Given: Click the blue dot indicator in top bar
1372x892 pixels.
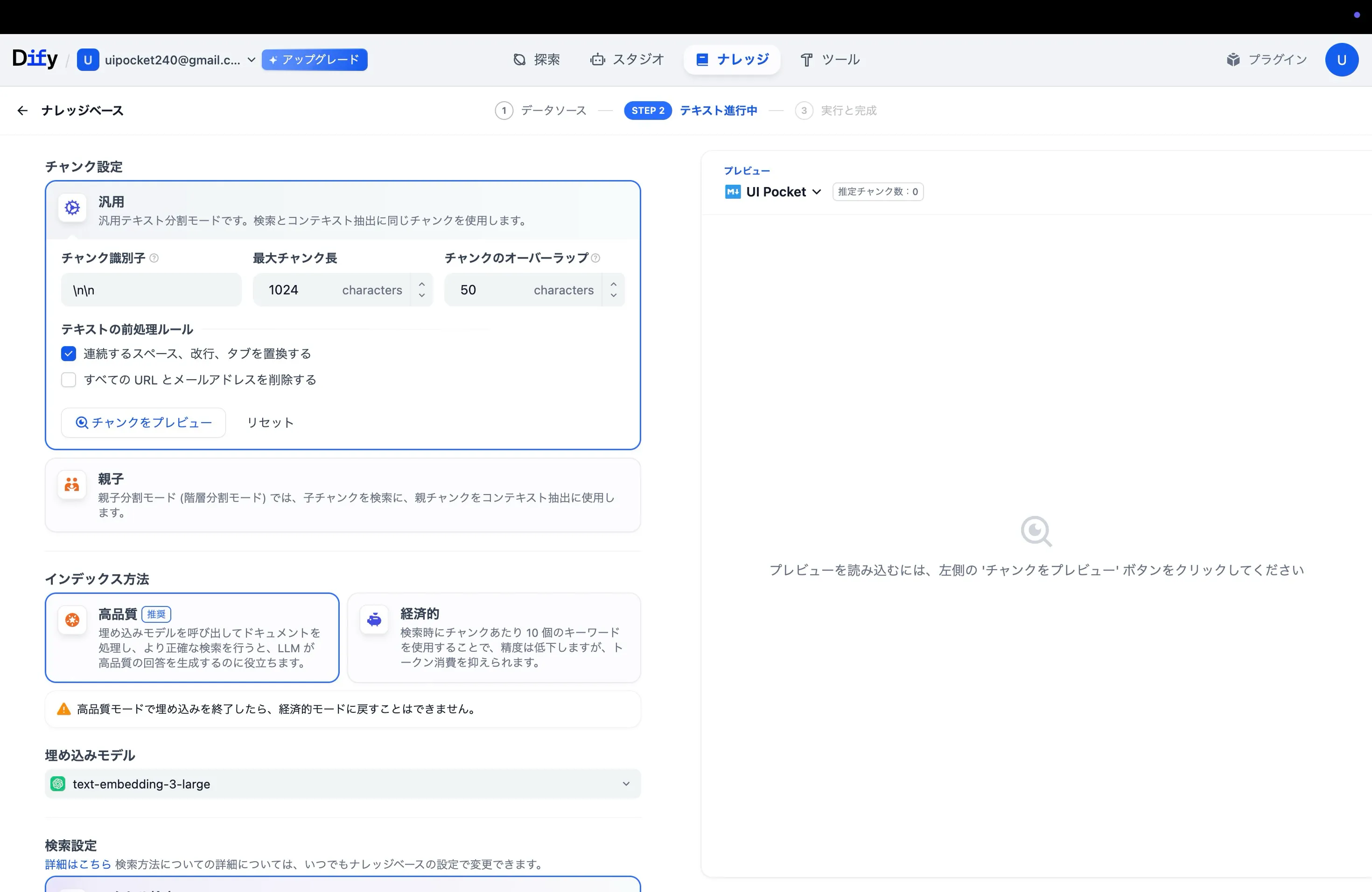Looking at the screenshot, I should [x=1357, y=15].
